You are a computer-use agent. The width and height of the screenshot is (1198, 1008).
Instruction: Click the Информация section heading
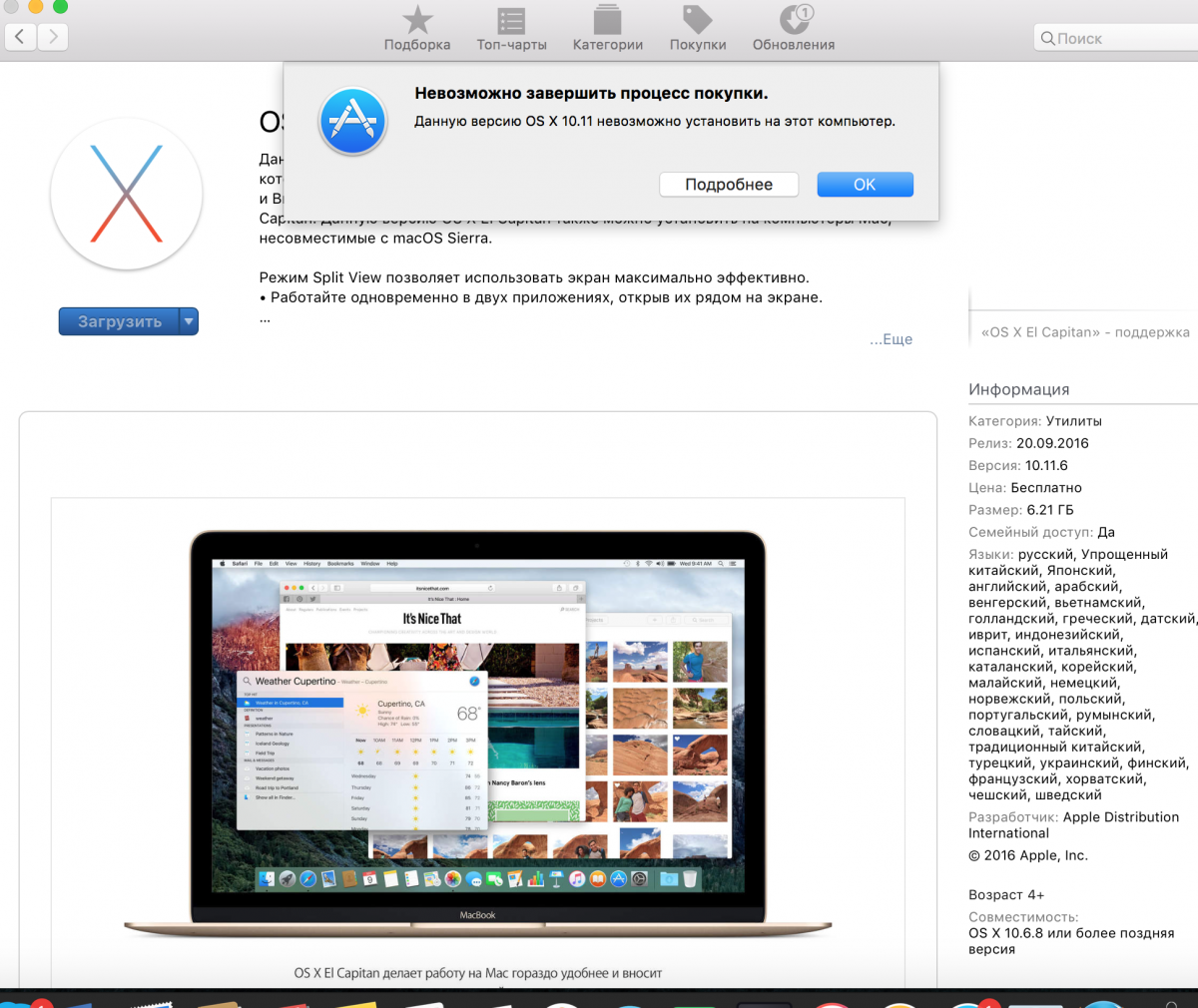pos(1018,389)
